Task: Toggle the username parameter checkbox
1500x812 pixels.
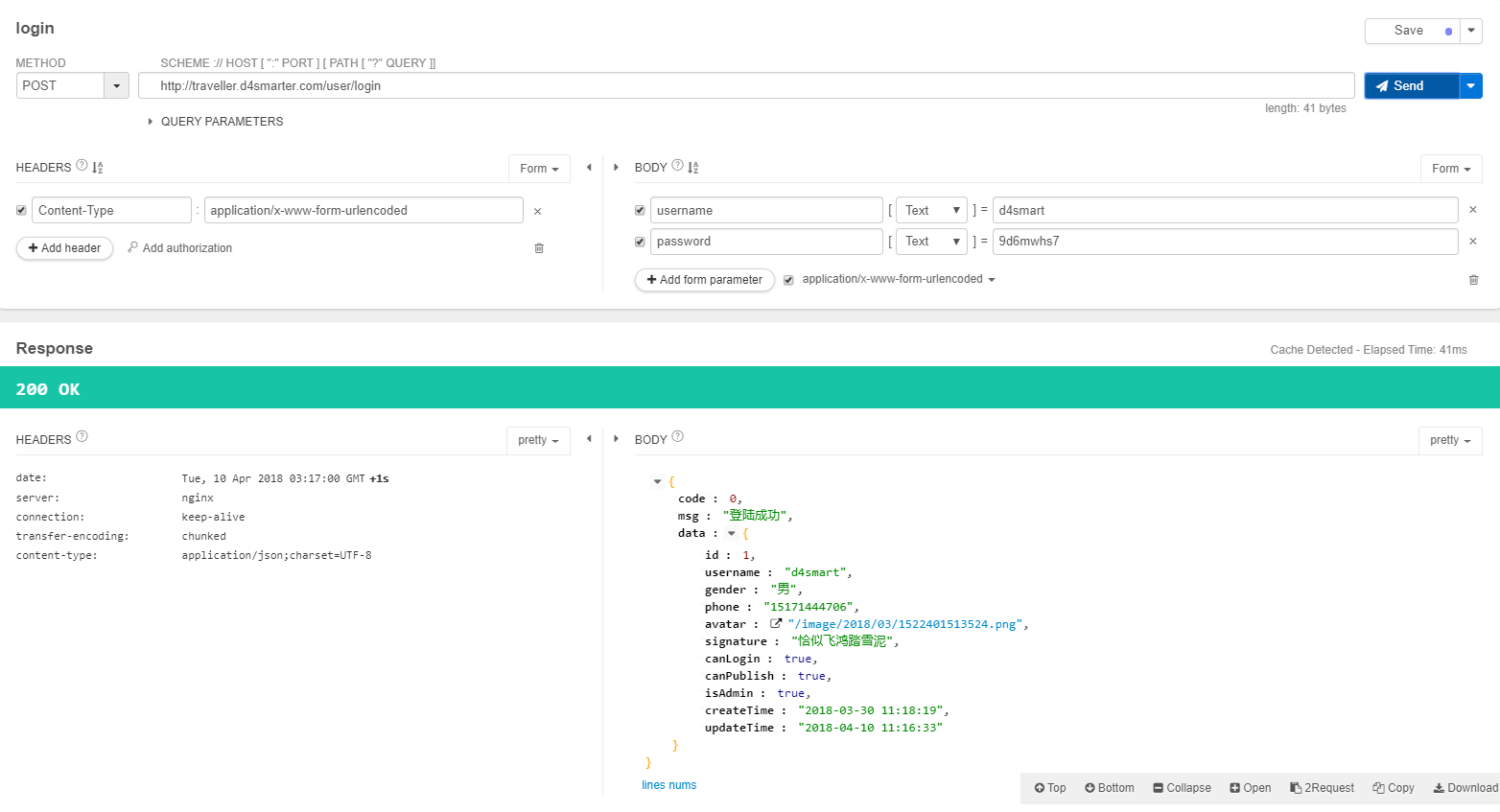Action: pyautogui.click(x=640, y=211)
